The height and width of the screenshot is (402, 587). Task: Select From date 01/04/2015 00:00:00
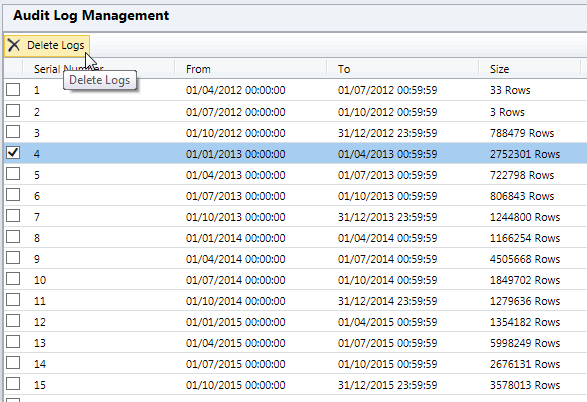pyautogui.click(x=235, y=342)
